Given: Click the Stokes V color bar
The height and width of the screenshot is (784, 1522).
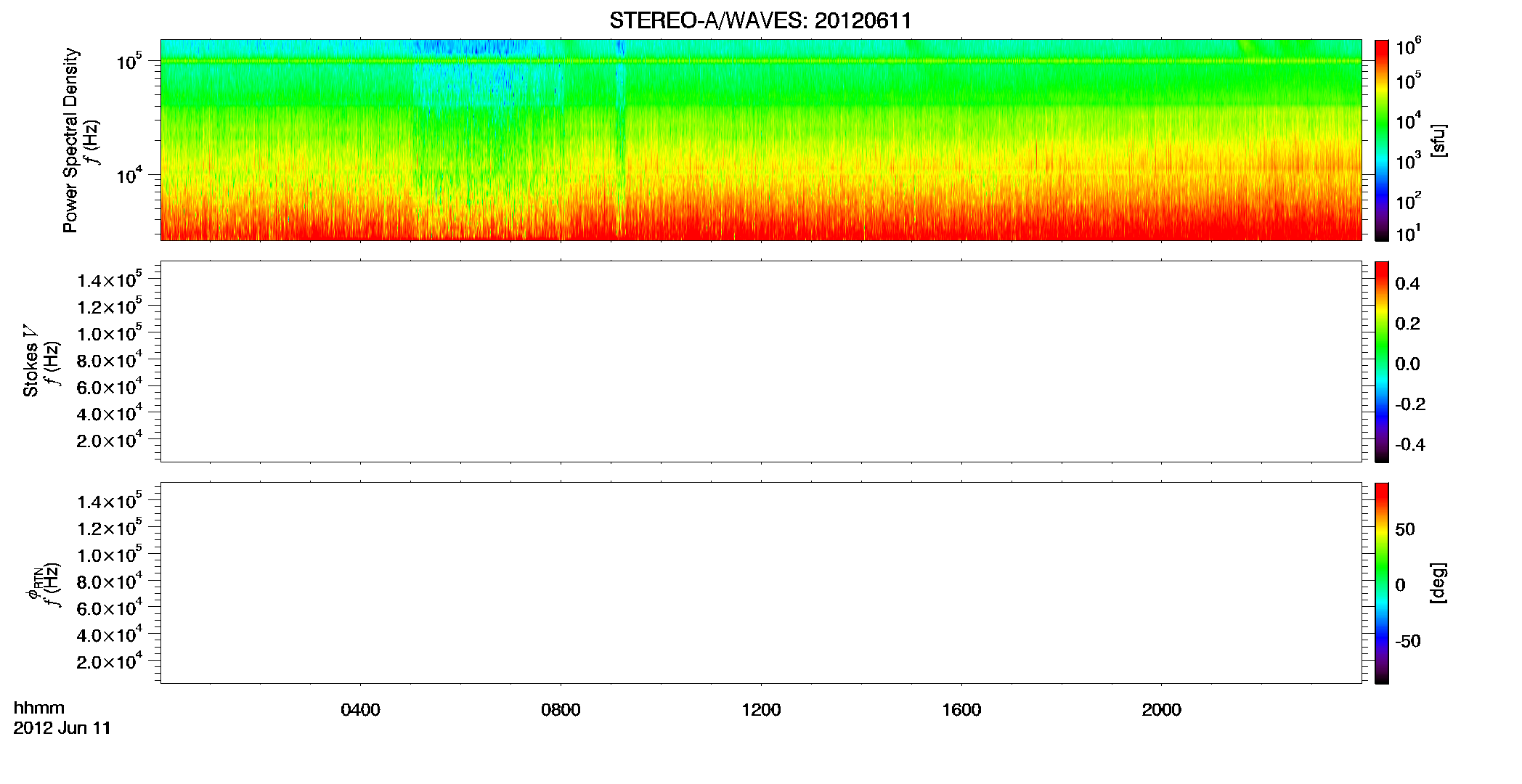Looking at the screenshot, I should tap(1382, 362).
